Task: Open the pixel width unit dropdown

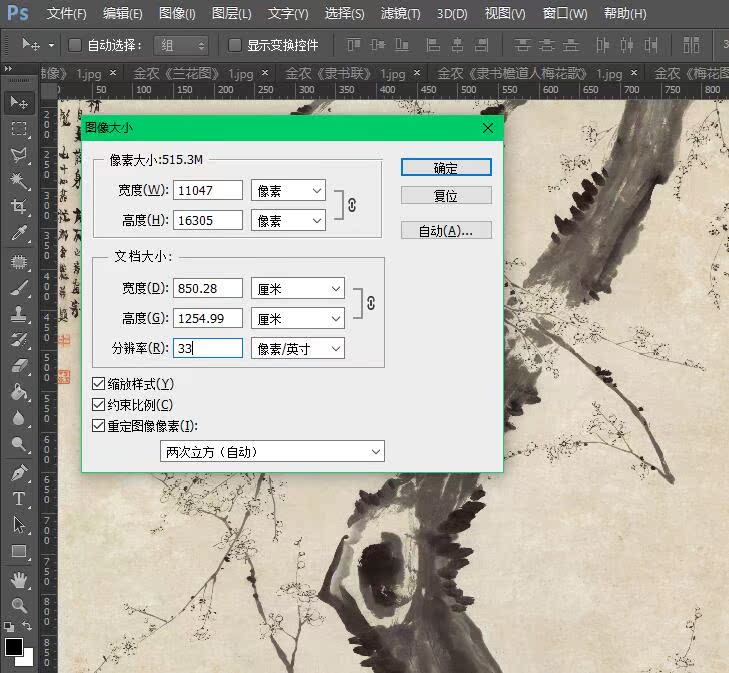Action: [288, 191]
